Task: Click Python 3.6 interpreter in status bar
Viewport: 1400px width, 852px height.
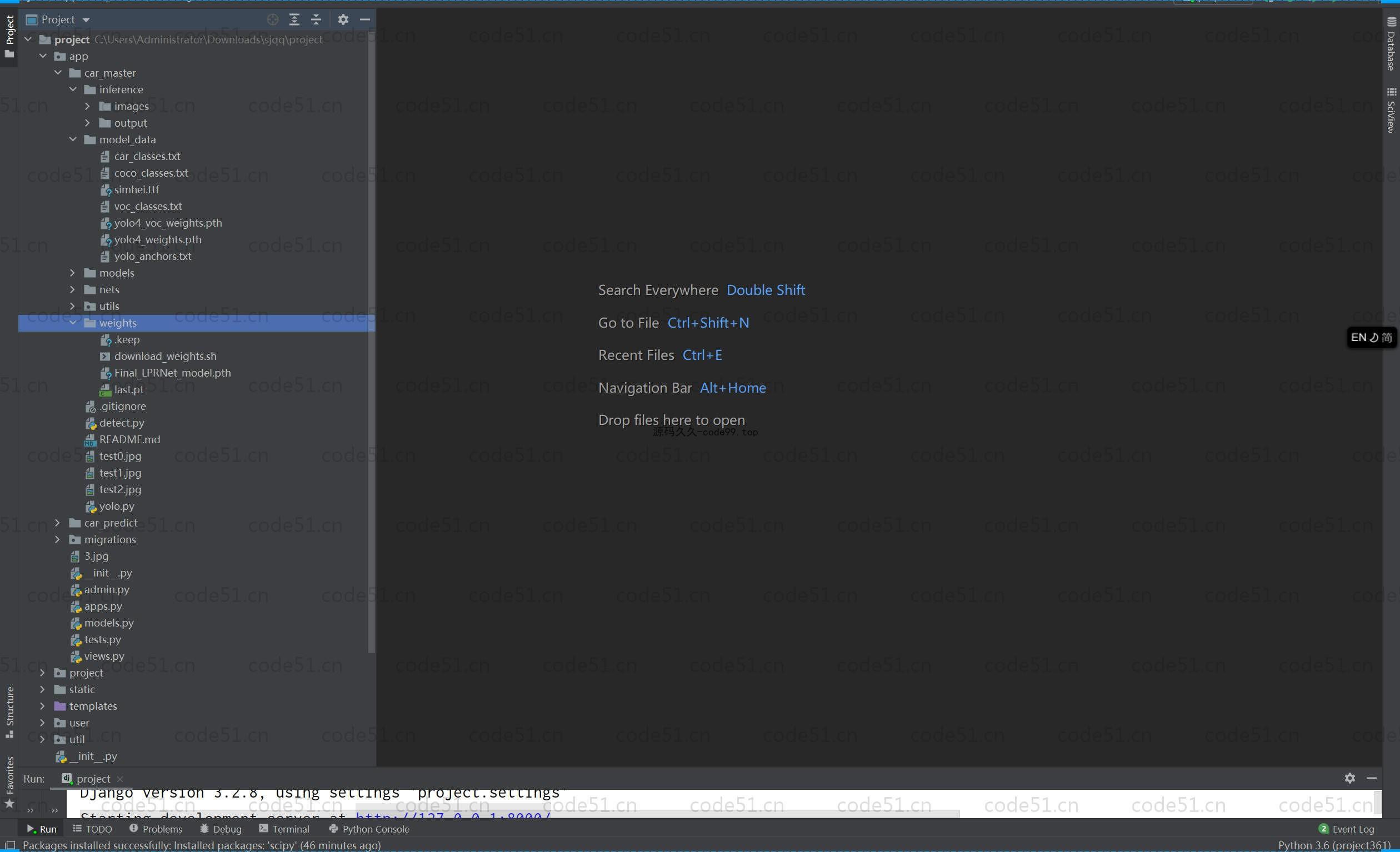Action: 1334,846
